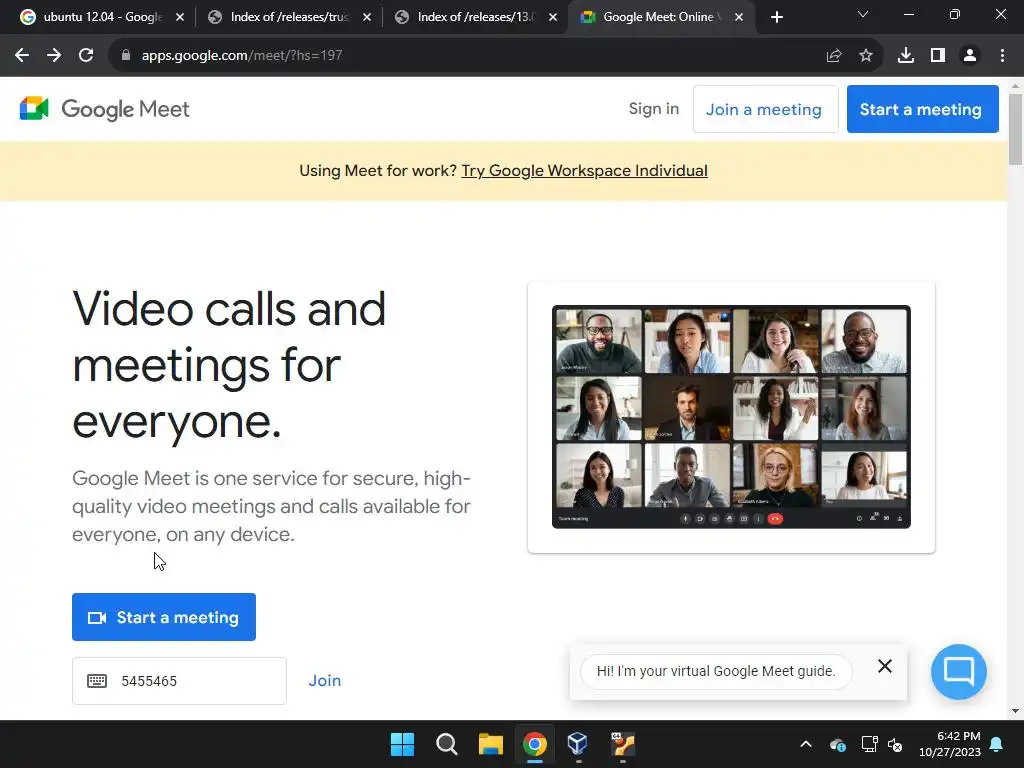1024x768 pixels.
Task: Open the tab search dropdown
Action: (x=863, y=14)
